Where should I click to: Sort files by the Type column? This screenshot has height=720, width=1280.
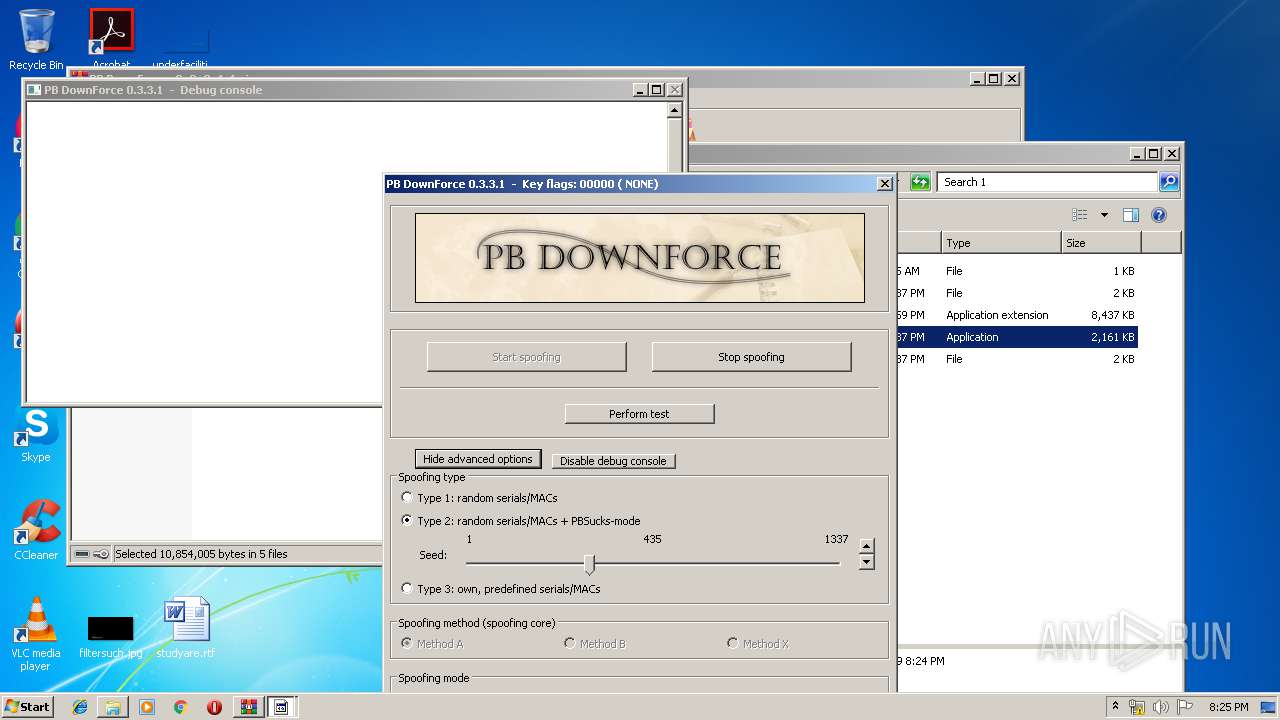1001,243
